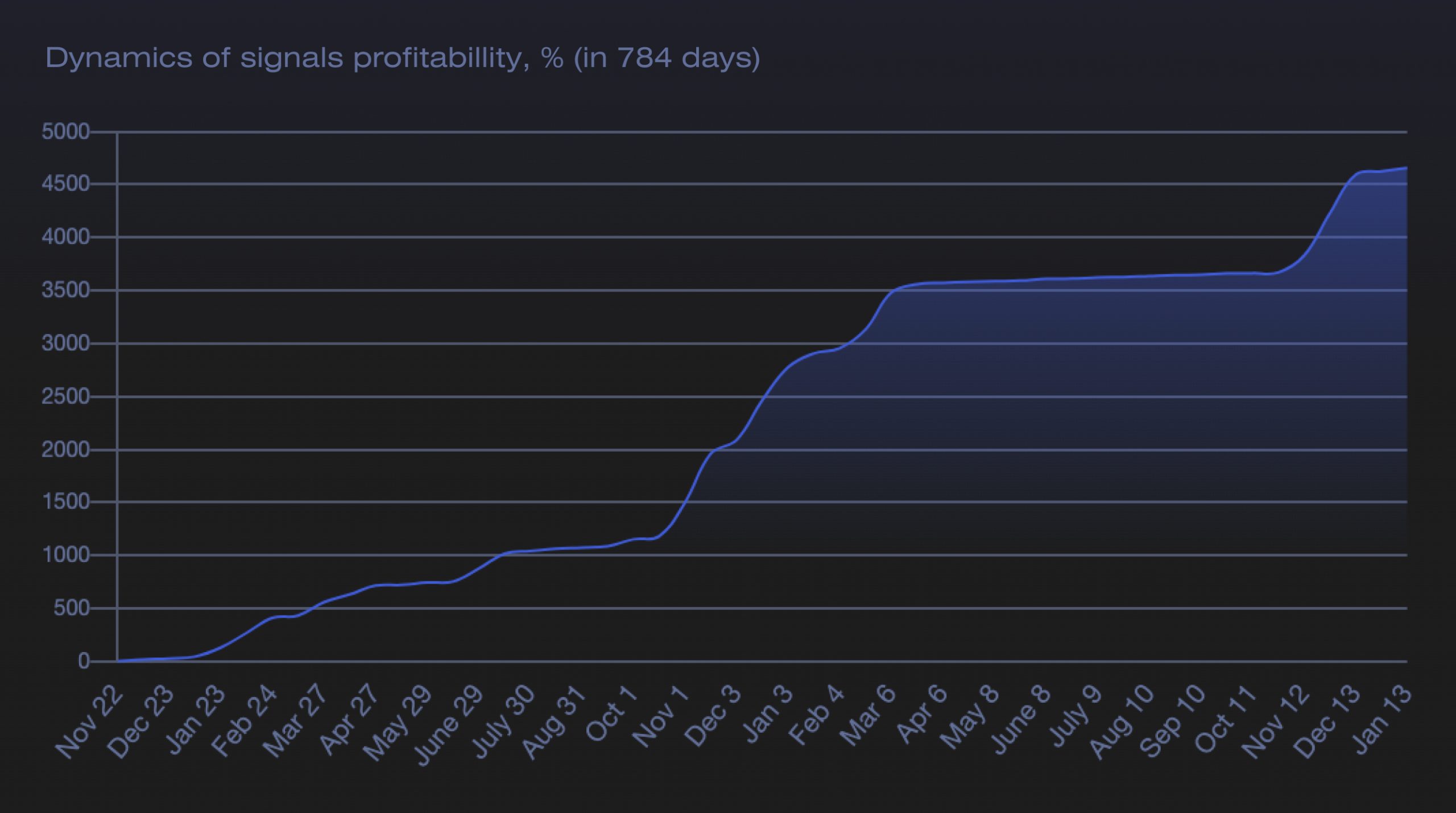Image resolution: width=1456 pixels, height=813 pixels.
Task: Click the 'Mar 6' x-axis date label
Action: [867, 715]
